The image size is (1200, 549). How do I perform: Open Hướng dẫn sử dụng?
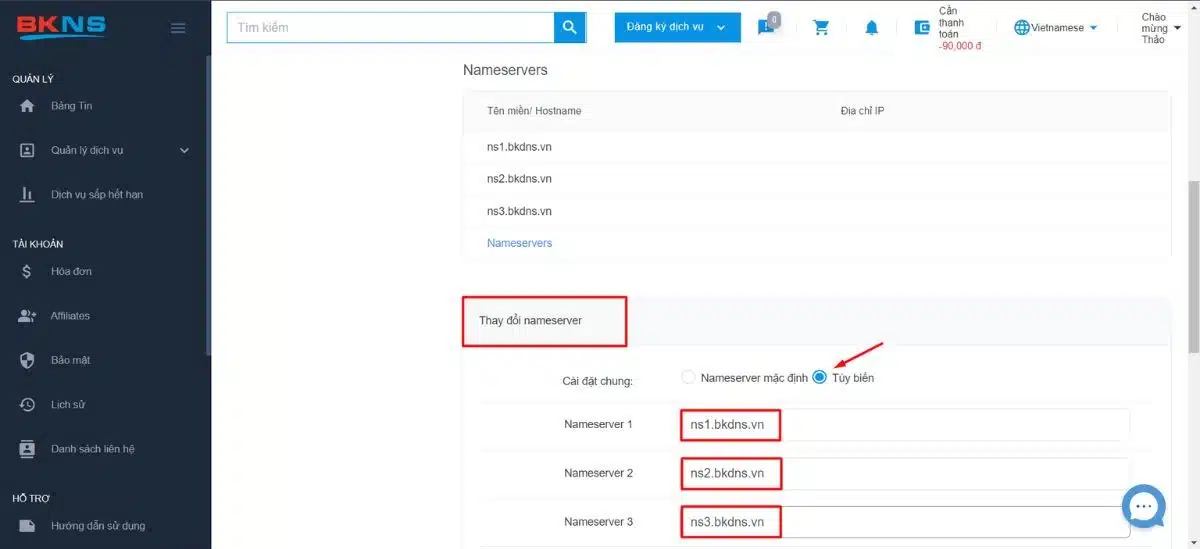pos(98,525)
